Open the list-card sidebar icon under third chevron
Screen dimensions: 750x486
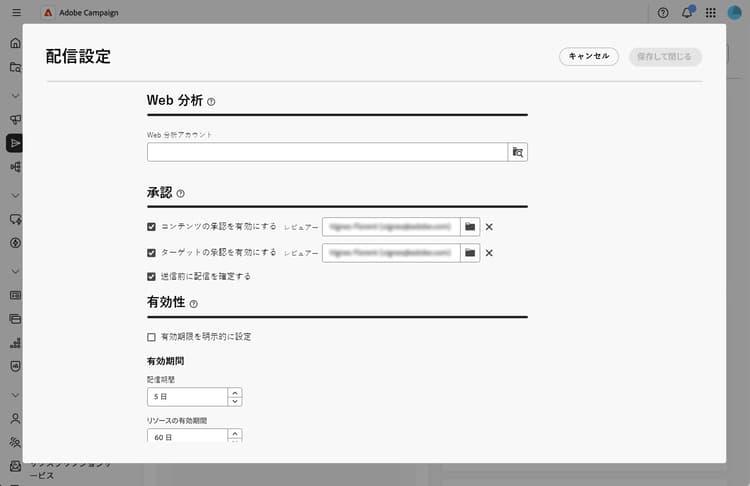[15, 295]
